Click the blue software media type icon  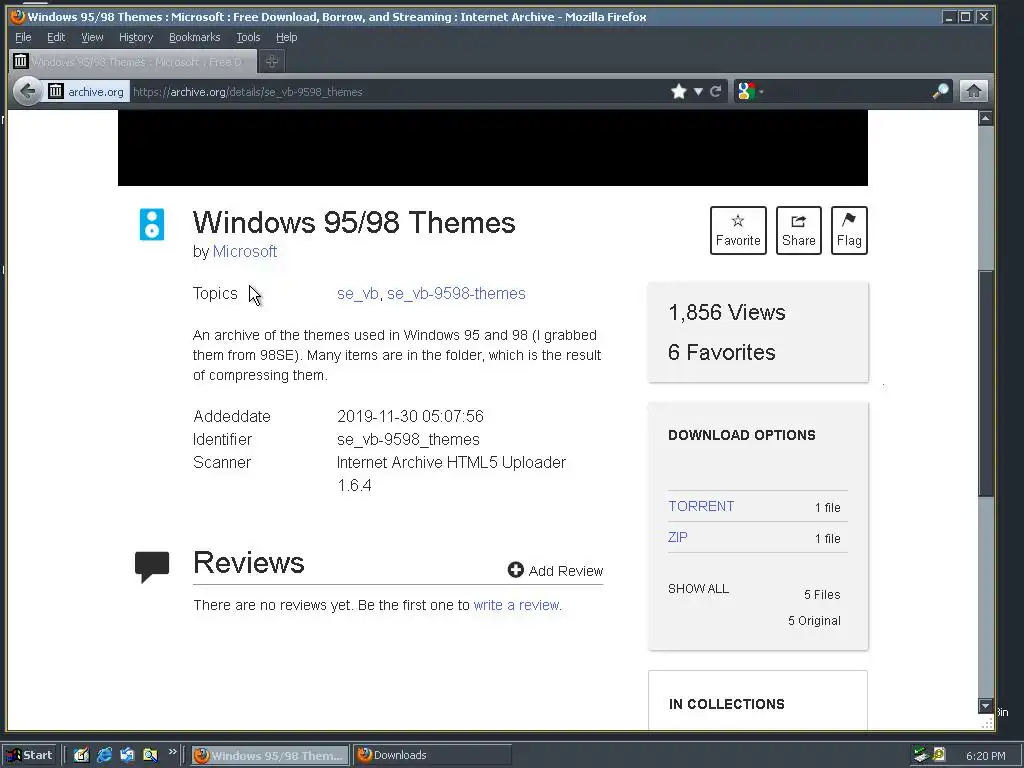click(x=152, y=225)
